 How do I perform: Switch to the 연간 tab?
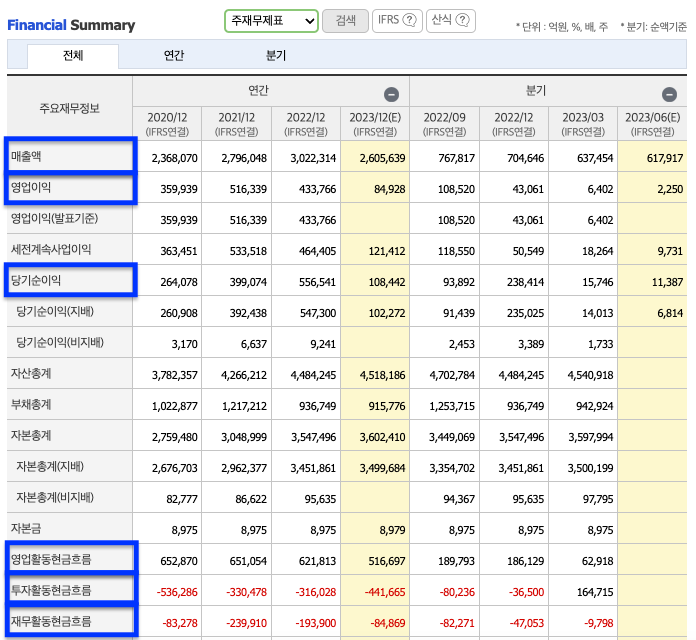[x=174, y=55]
